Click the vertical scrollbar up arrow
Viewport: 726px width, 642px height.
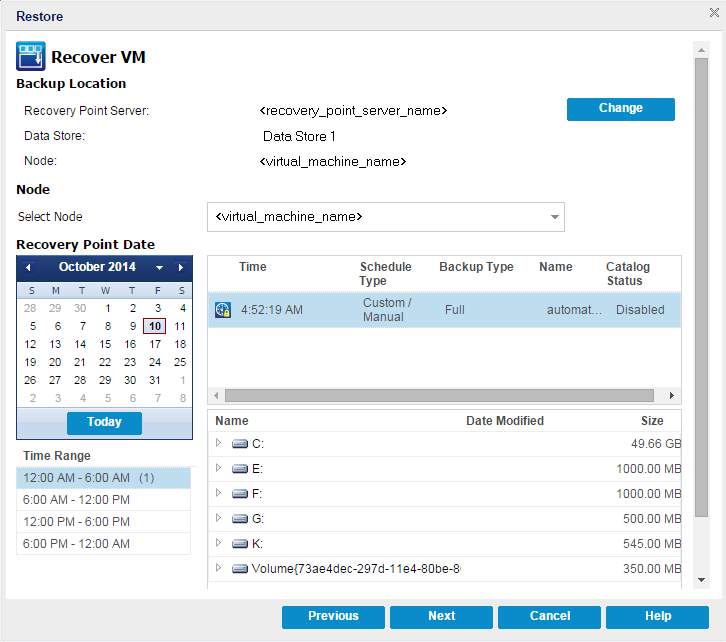701,50
